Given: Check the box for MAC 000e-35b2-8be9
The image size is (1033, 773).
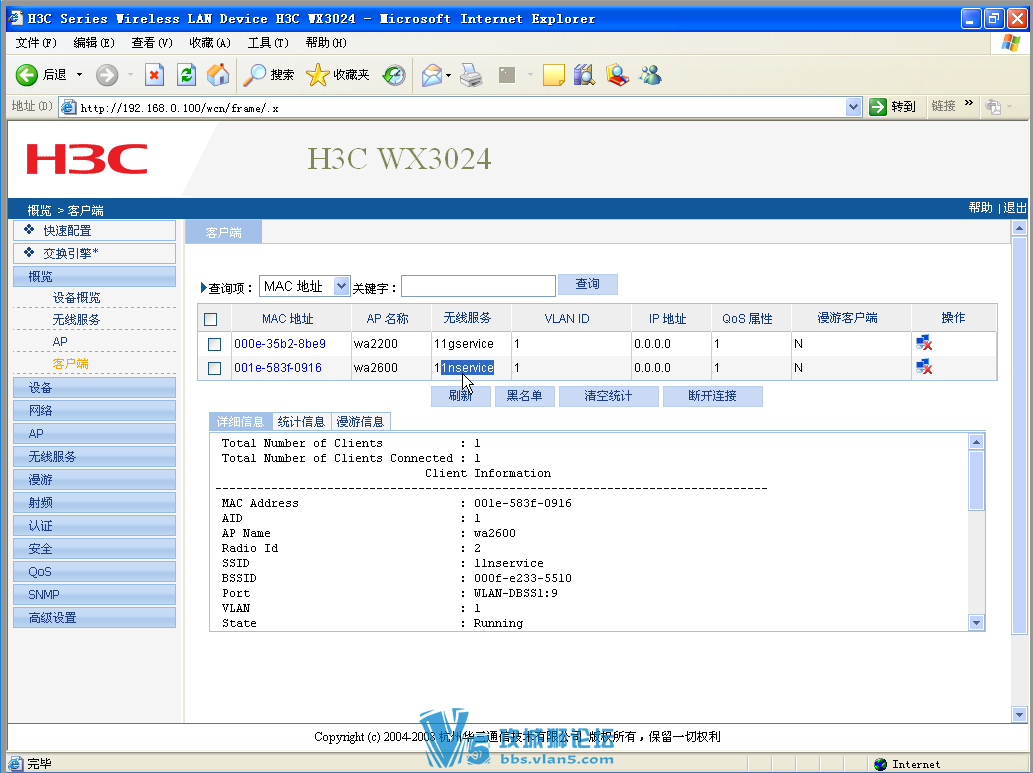Looking at the screenshot, I should [x=214, y=344].
